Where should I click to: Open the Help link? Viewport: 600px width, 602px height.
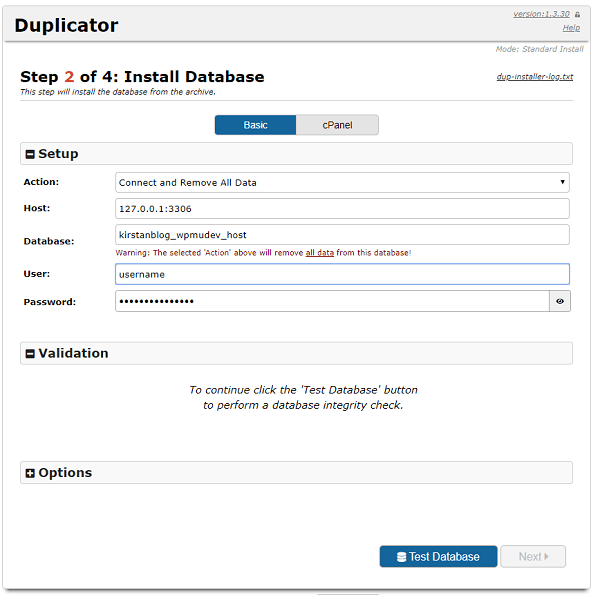point(571,28)
